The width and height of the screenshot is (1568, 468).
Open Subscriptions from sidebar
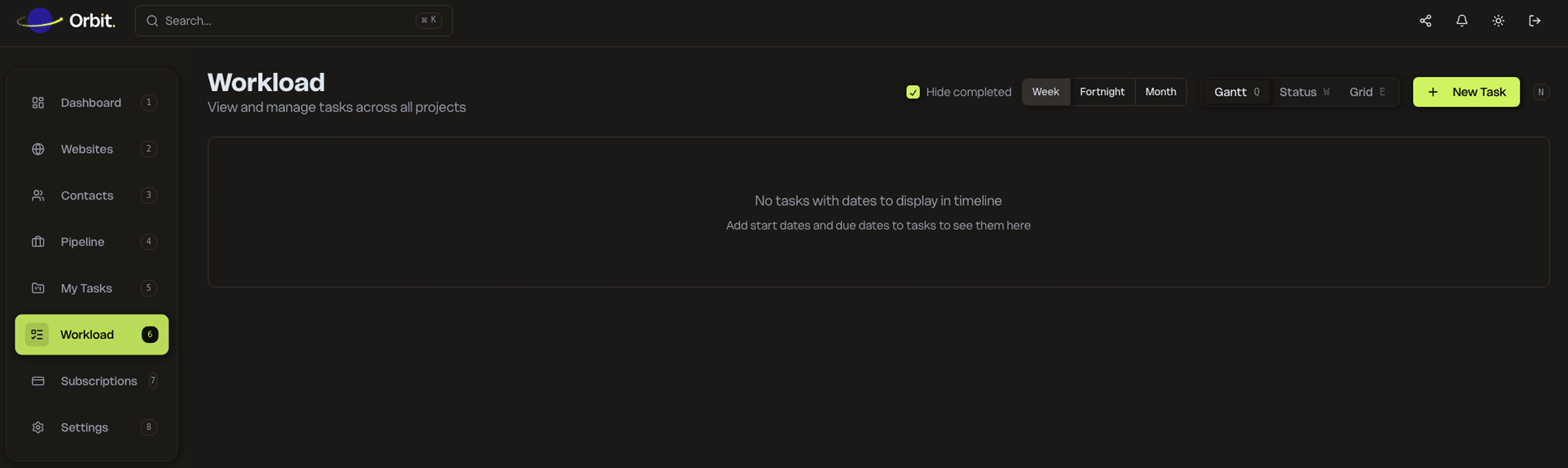click(x=92, y=380)
